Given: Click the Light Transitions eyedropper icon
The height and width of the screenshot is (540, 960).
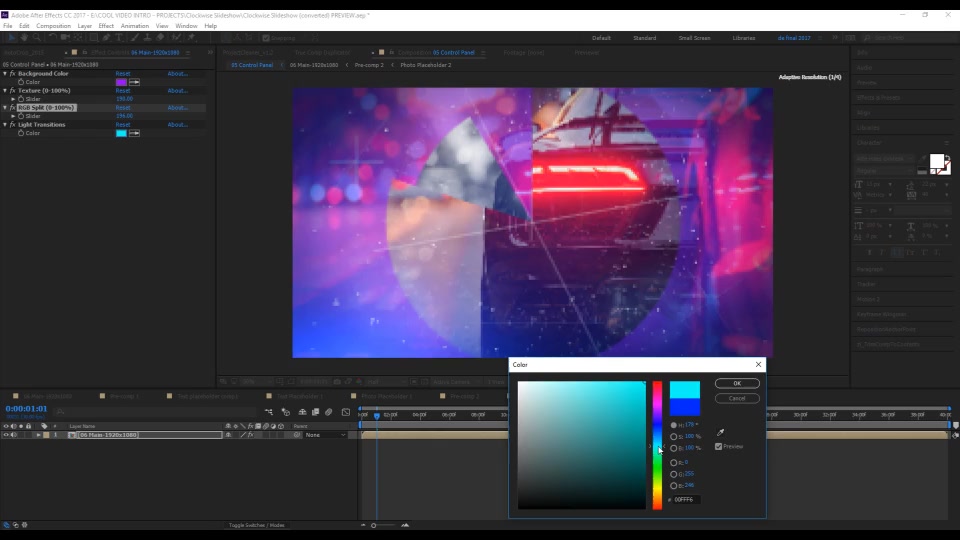Looking at the screenshot, I should point(134,133).
